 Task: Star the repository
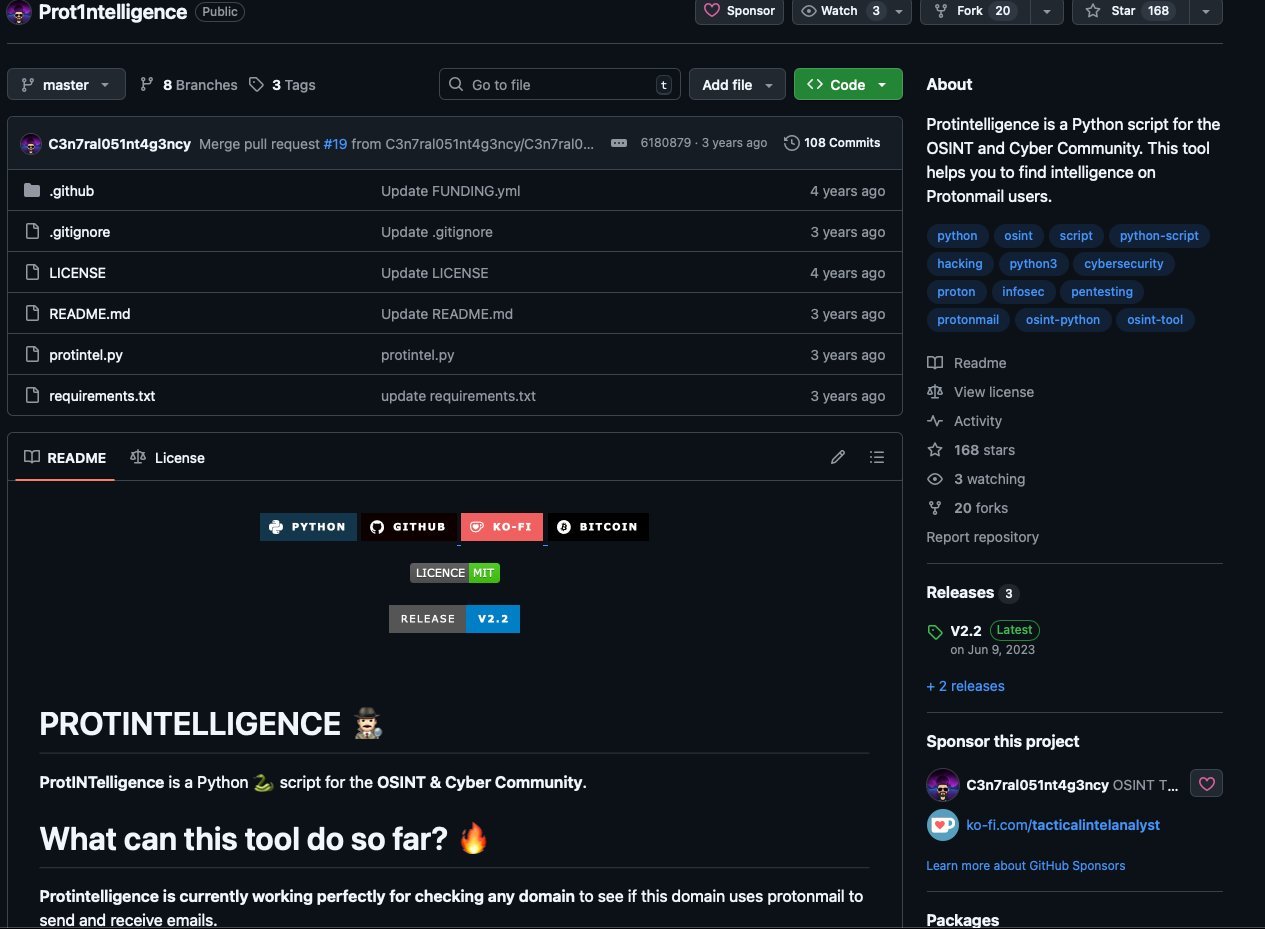(1130, 11)
